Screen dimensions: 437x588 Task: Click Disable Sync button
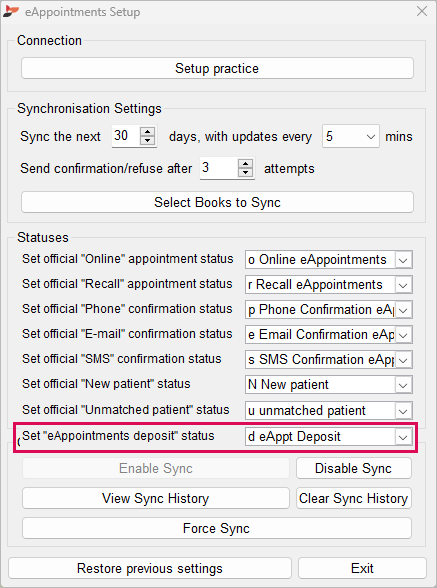tap(353, 468)
